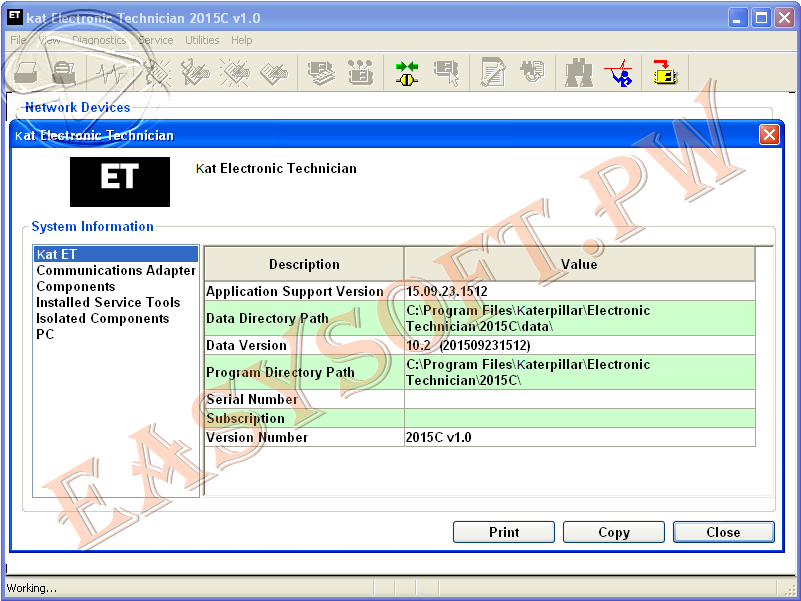
Task: Open Logged Diagnostic Codes toolbar icon
Action: tap(196, 73)
